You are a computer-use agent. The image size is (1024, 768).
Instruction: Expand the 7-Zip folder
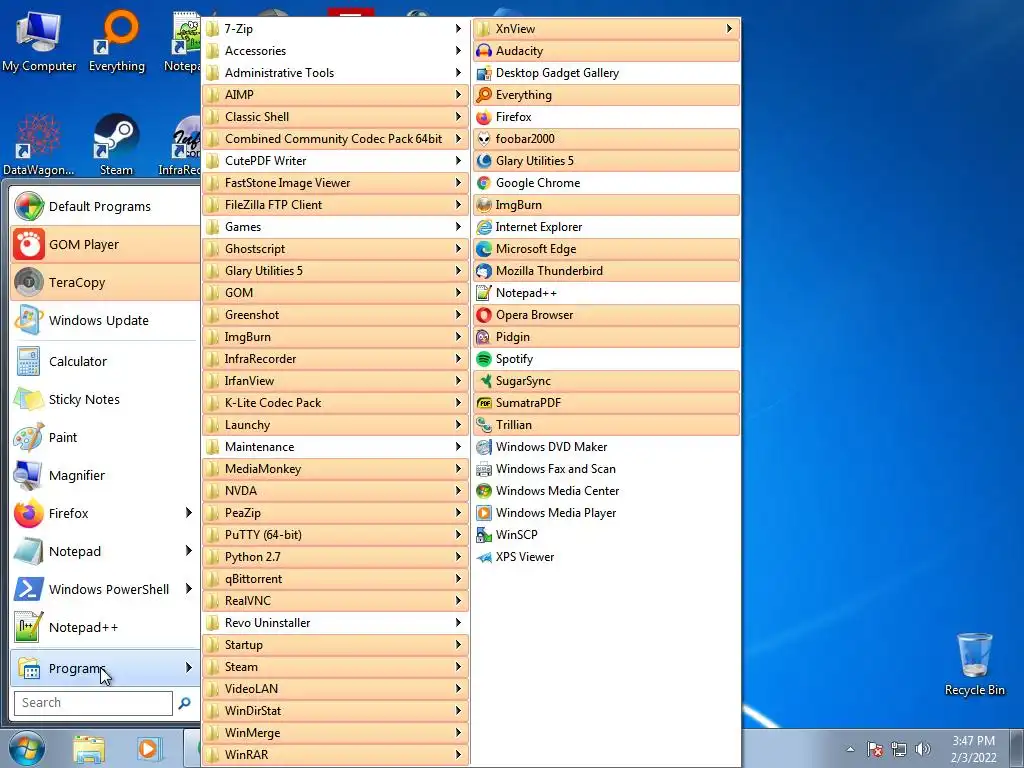tap(335, 29)
